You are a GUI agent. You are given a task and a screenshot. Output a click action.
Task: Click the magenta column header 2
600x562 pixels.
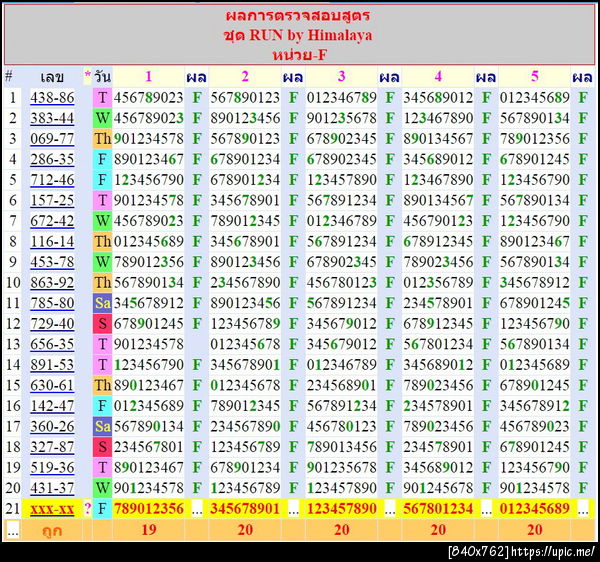click(245, 77)
